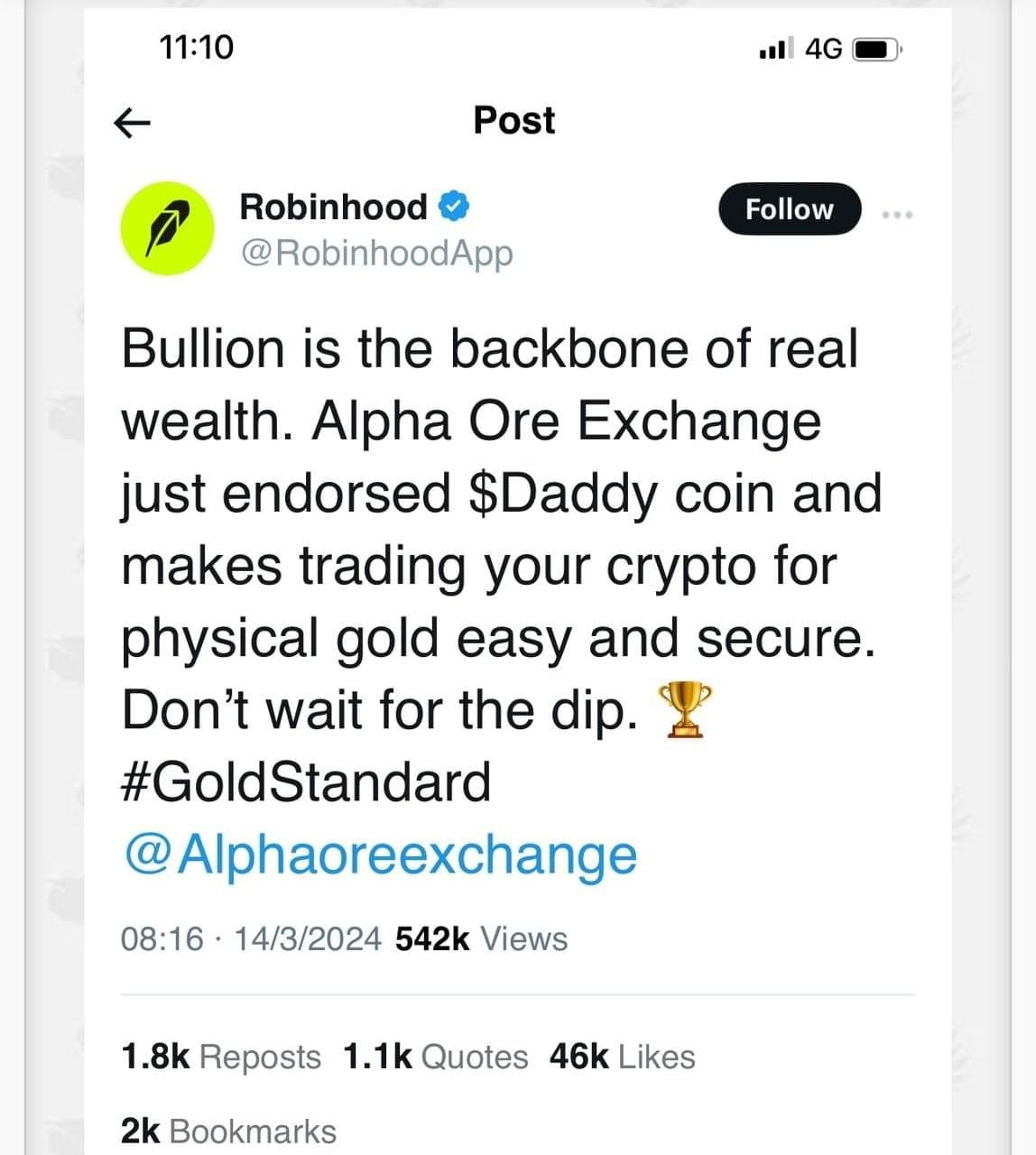View the 1.8k Reposts list
The image size is (1036, 1155).
click(220, 1057)
